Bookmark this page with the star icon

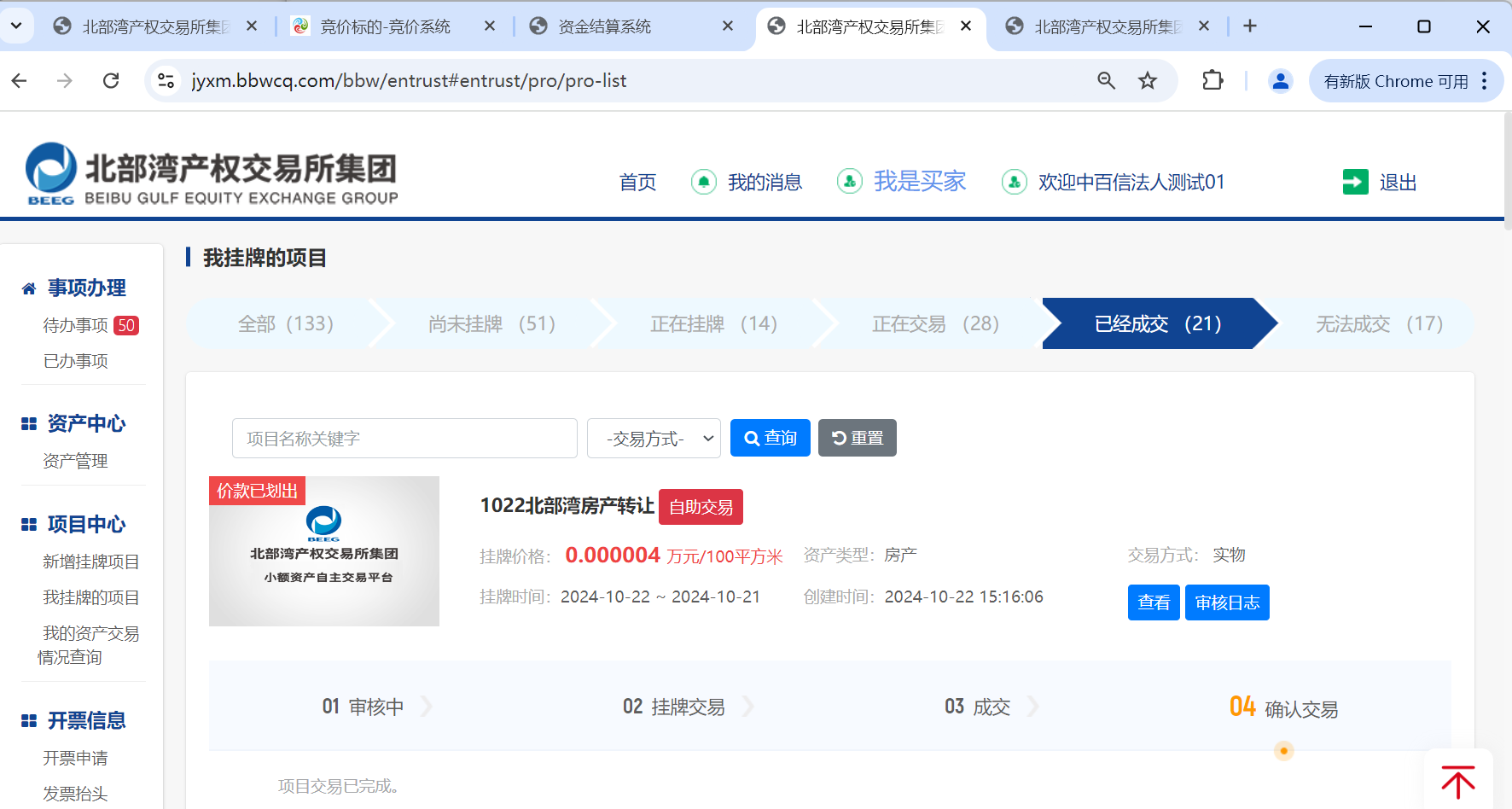pos(1148,80)
